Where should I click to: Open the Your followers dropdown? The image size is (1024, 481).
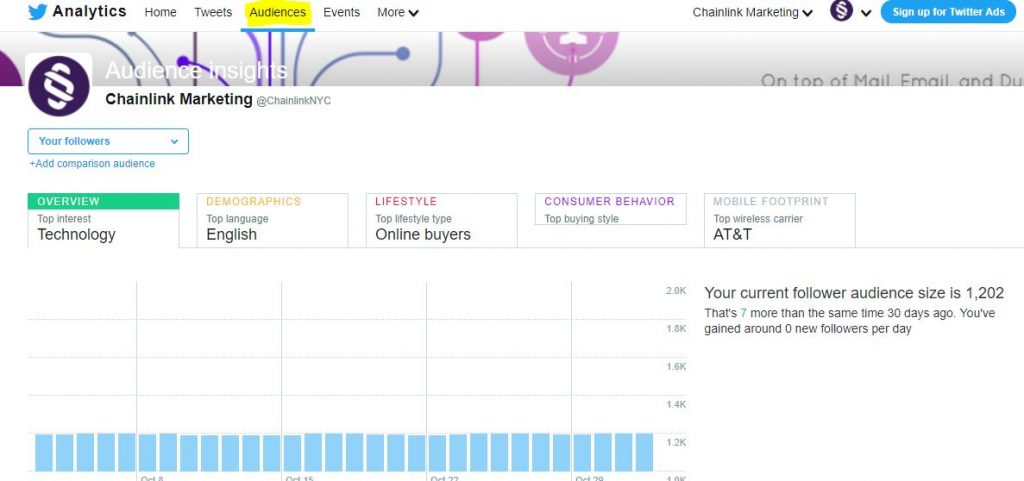[108, 141]
